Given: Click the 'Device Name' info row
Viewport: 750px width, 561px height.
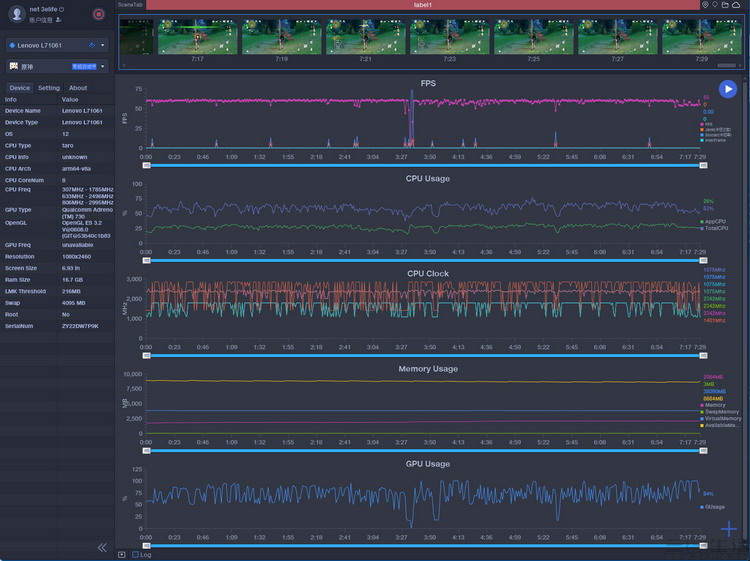Looking at the screenshot, I should [57, 110].
